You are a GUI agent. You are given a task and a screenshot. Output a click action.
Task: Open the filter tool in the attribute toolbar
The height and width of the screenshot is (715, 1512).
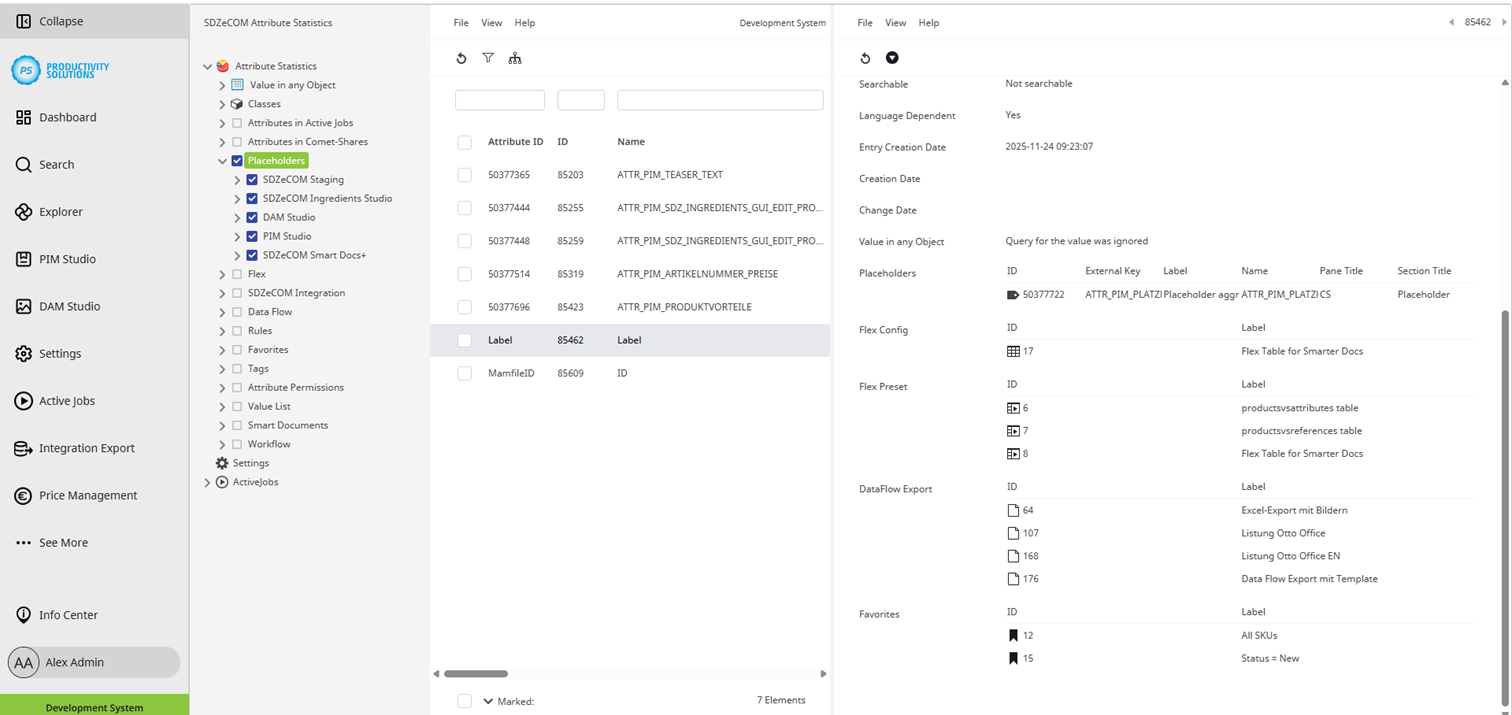[x=488, y=58]
